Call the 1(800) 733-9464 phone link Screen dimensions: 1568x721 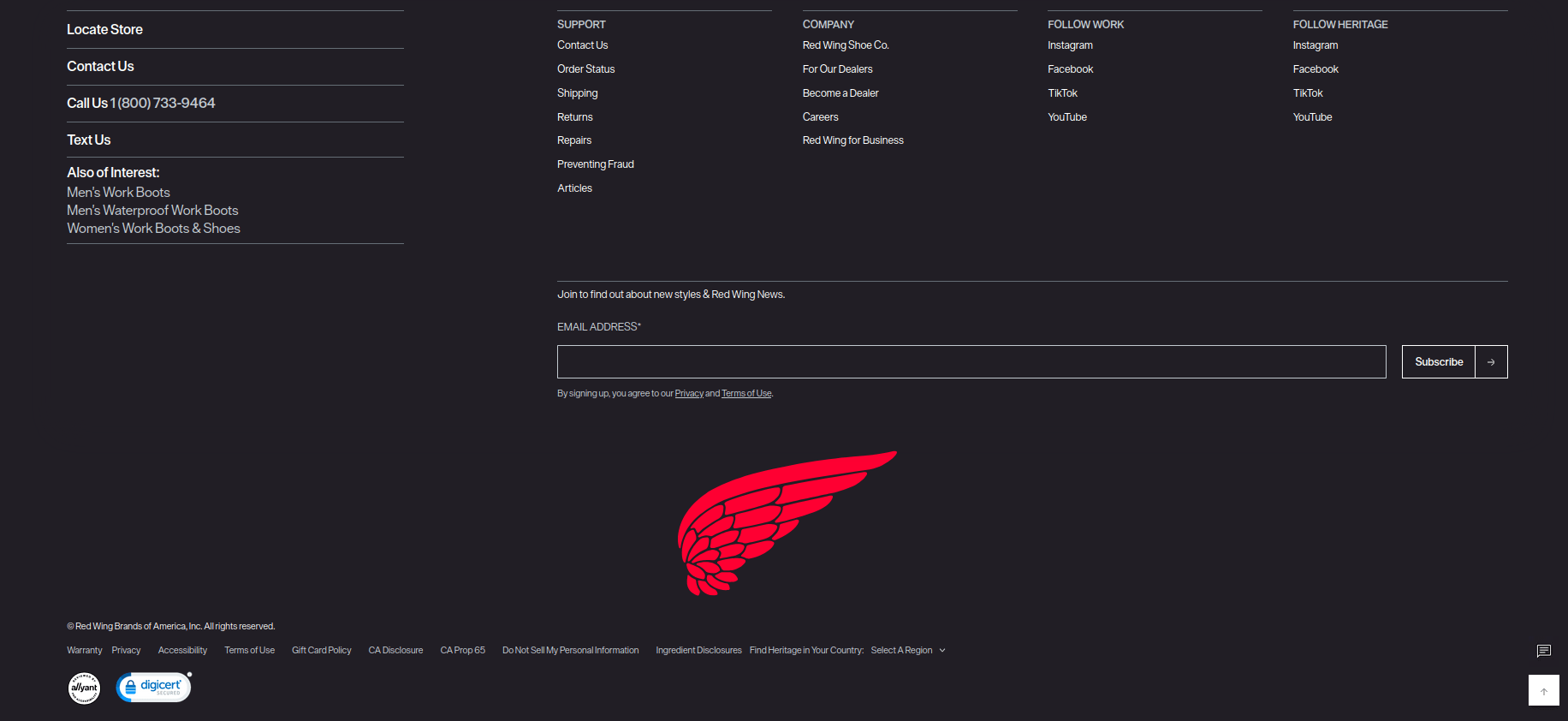coord(163,104)
